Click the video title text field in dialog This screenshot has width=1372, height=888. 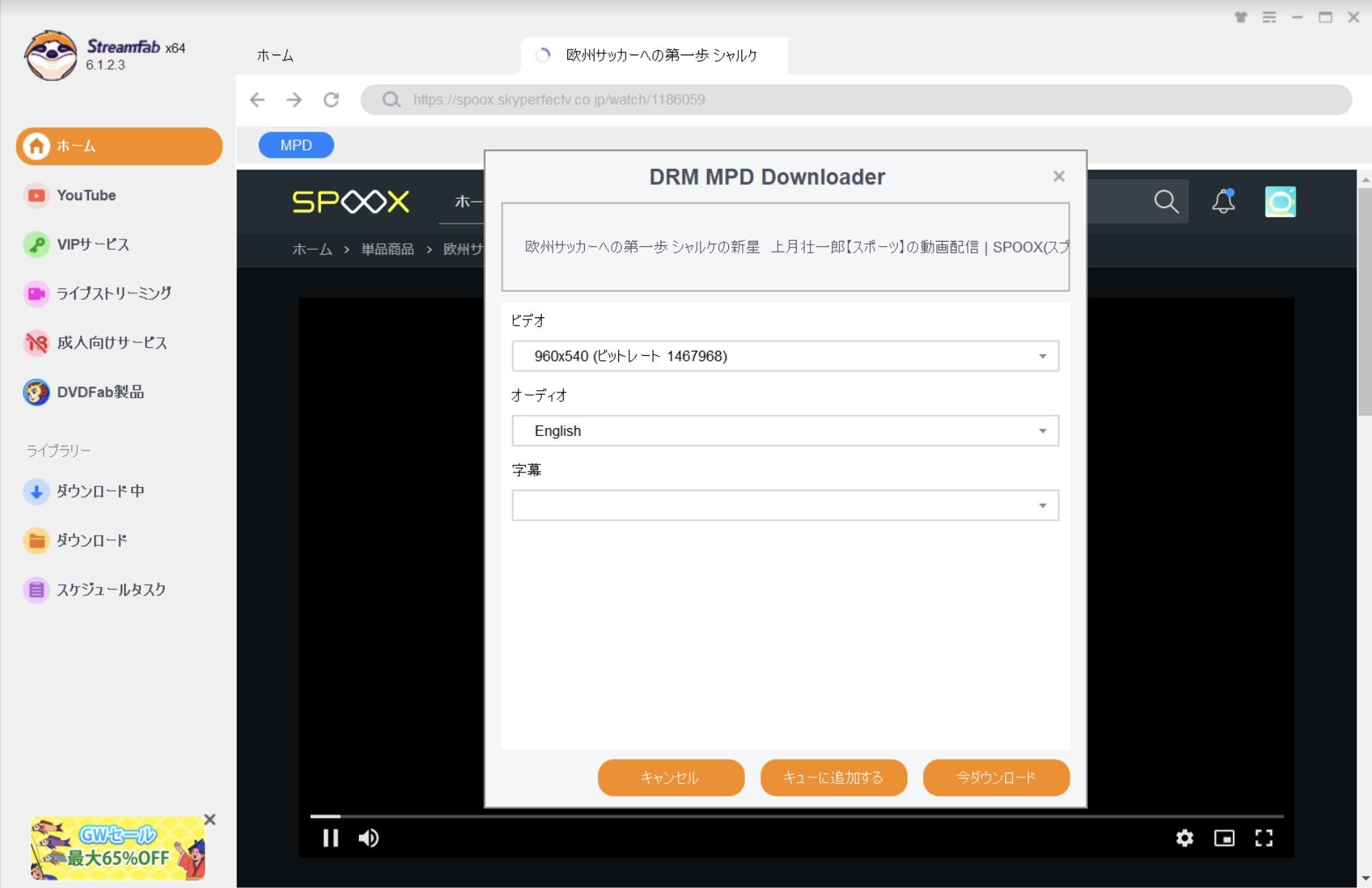tap(785, 247)
